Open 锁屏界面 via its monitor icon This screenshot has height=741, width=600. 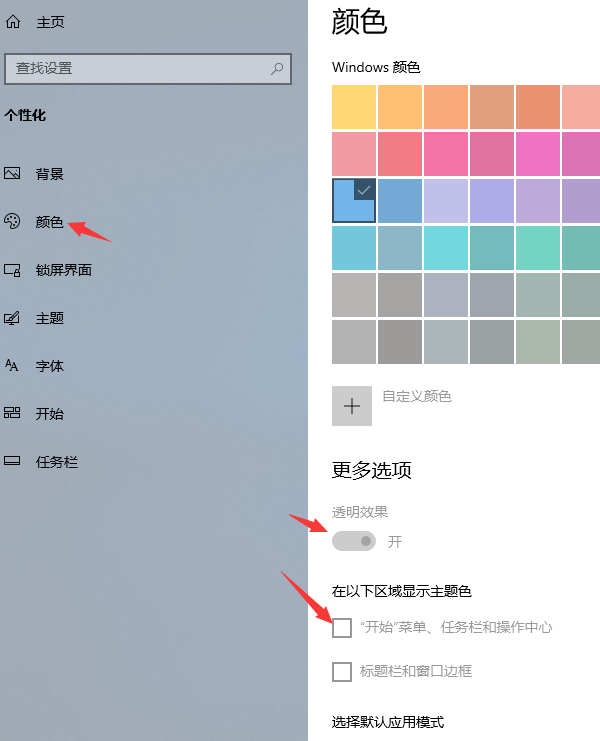pos(12,270)
